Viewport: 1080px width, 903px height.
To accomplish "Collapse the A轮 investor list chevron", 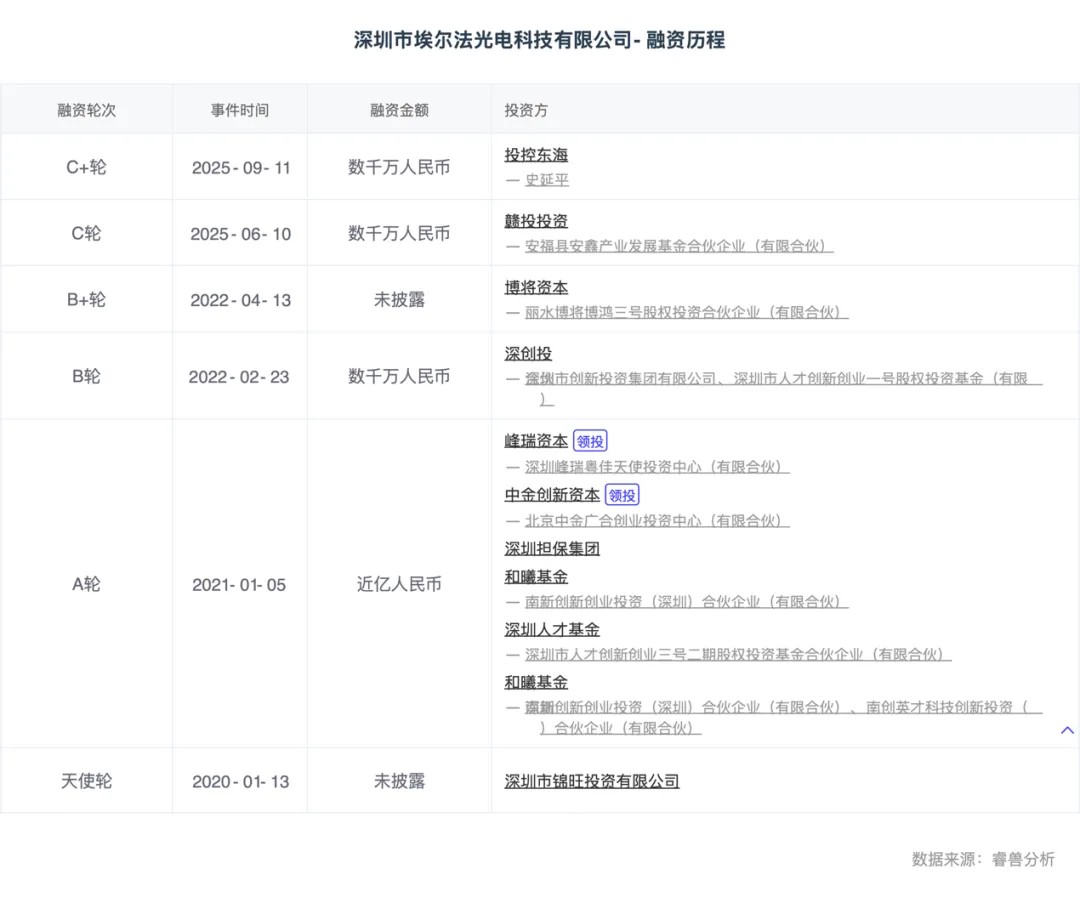I will click(x=1067, y=730).
